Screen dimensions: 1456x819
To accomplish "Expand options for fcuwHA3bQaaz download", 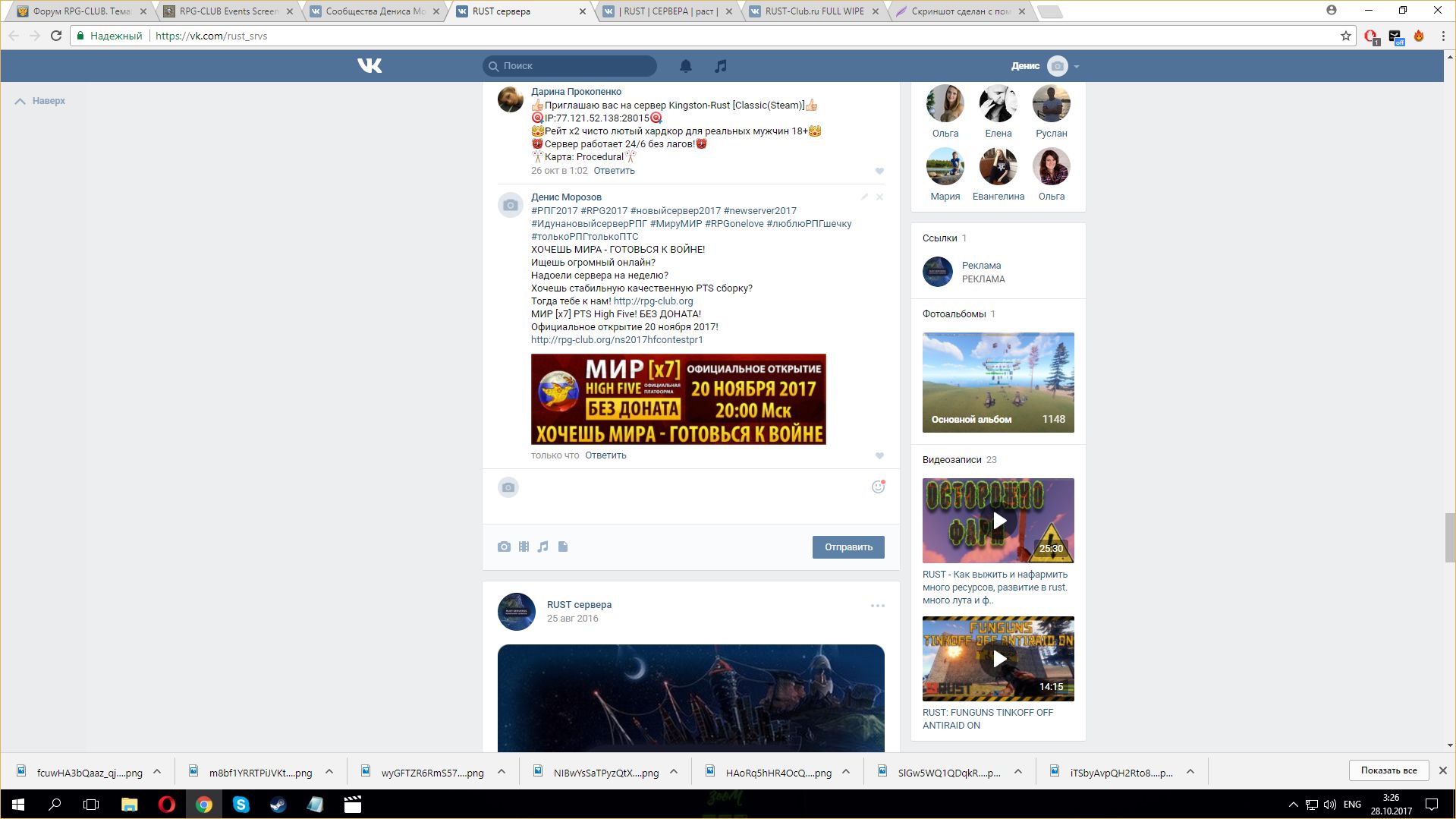I will [x=157, y=772].
